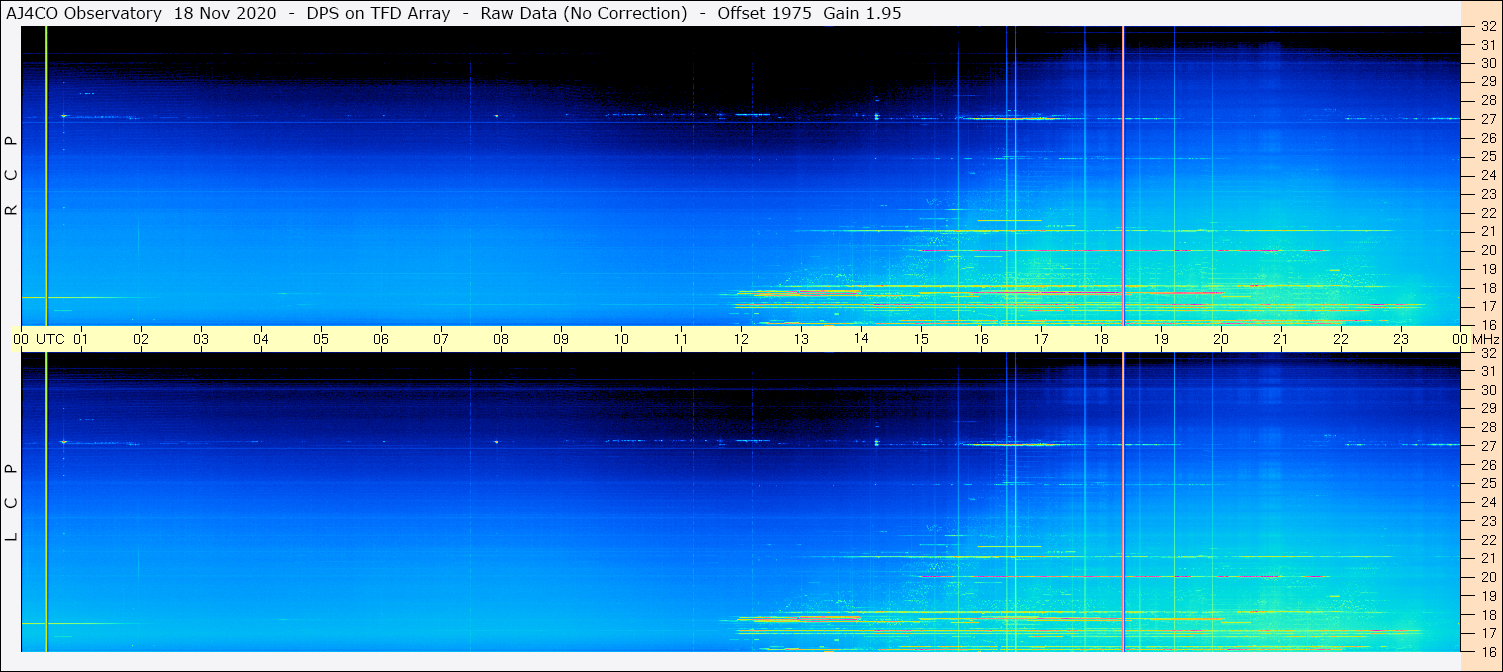Click the '15' hour label on the time axis

click(x=921, y=339)
